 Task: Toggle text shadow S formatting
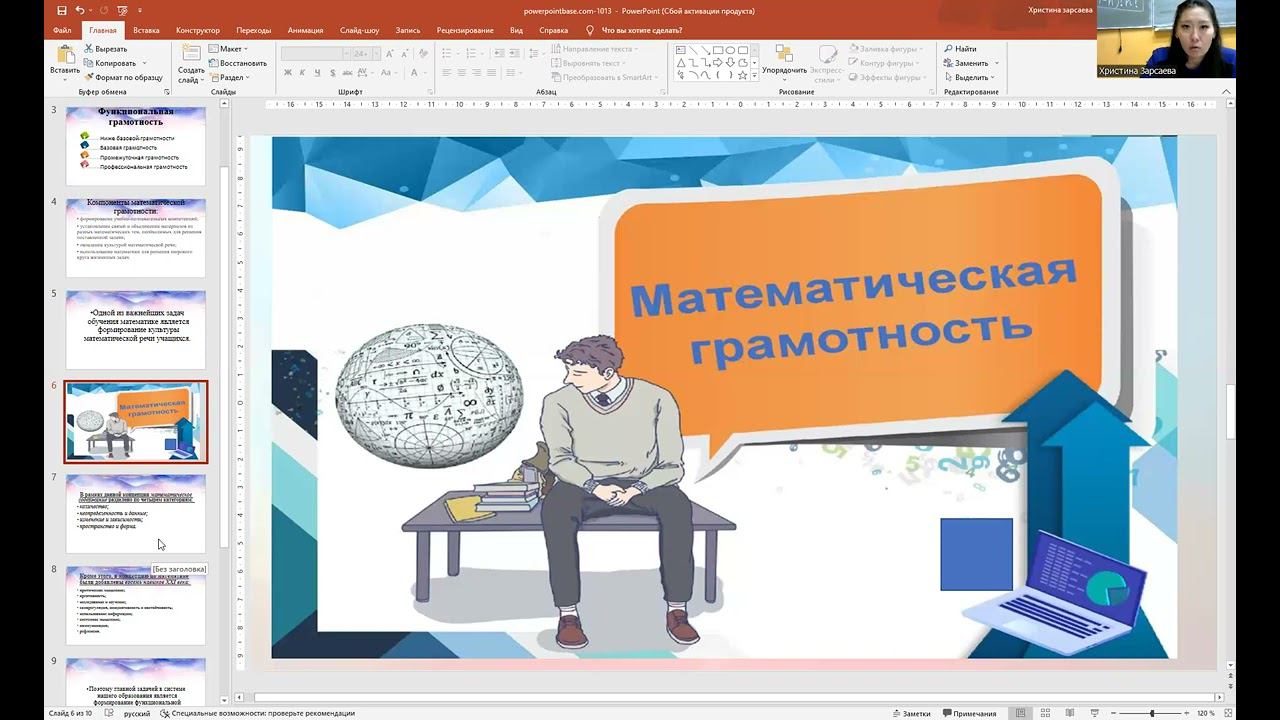coord(333,73)
